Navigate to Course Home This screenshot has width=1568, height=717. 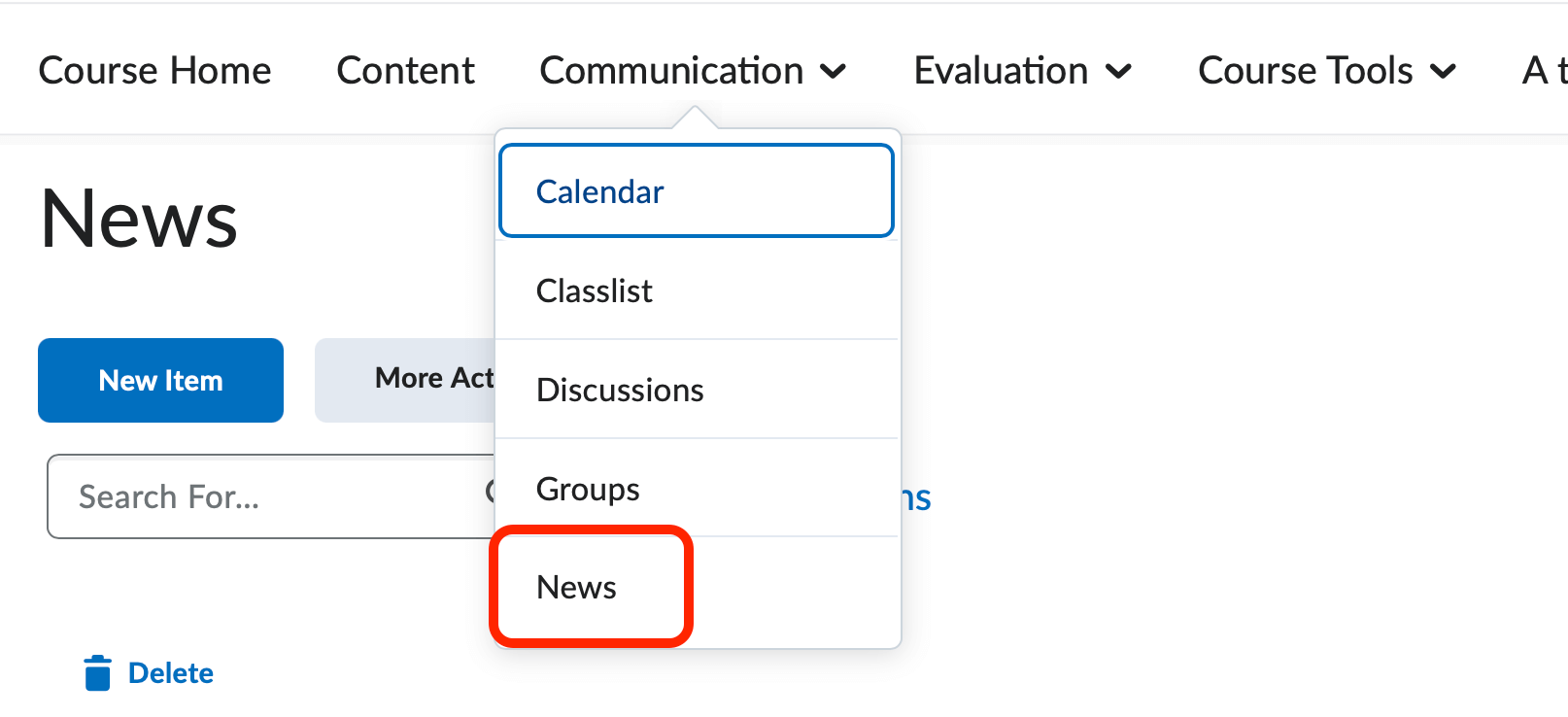(154, 70)
